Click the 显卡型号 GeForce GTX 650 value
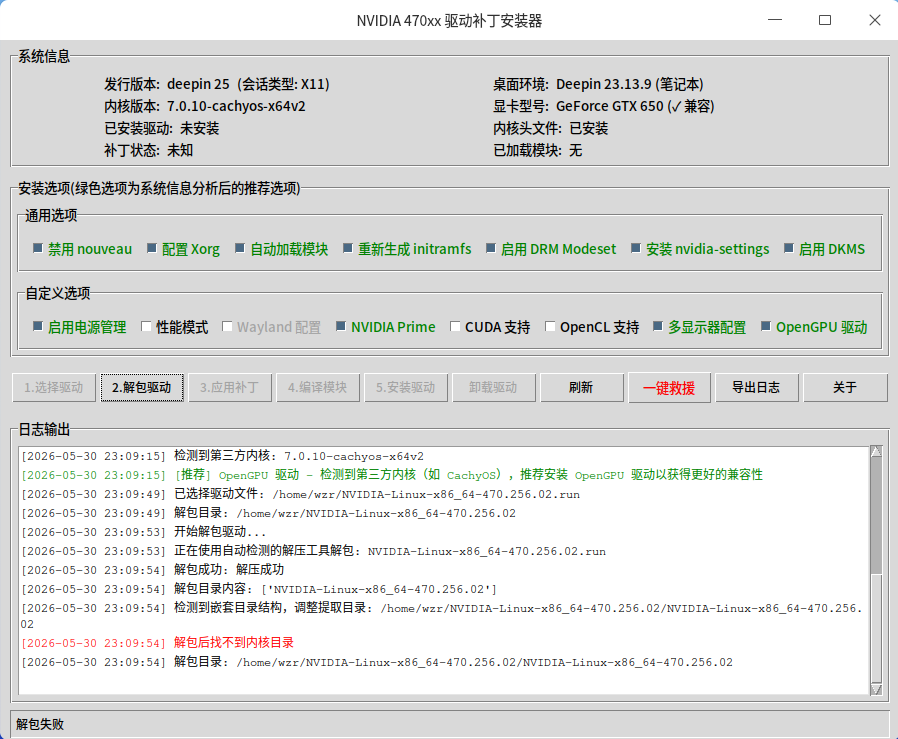 pos(635,106)
